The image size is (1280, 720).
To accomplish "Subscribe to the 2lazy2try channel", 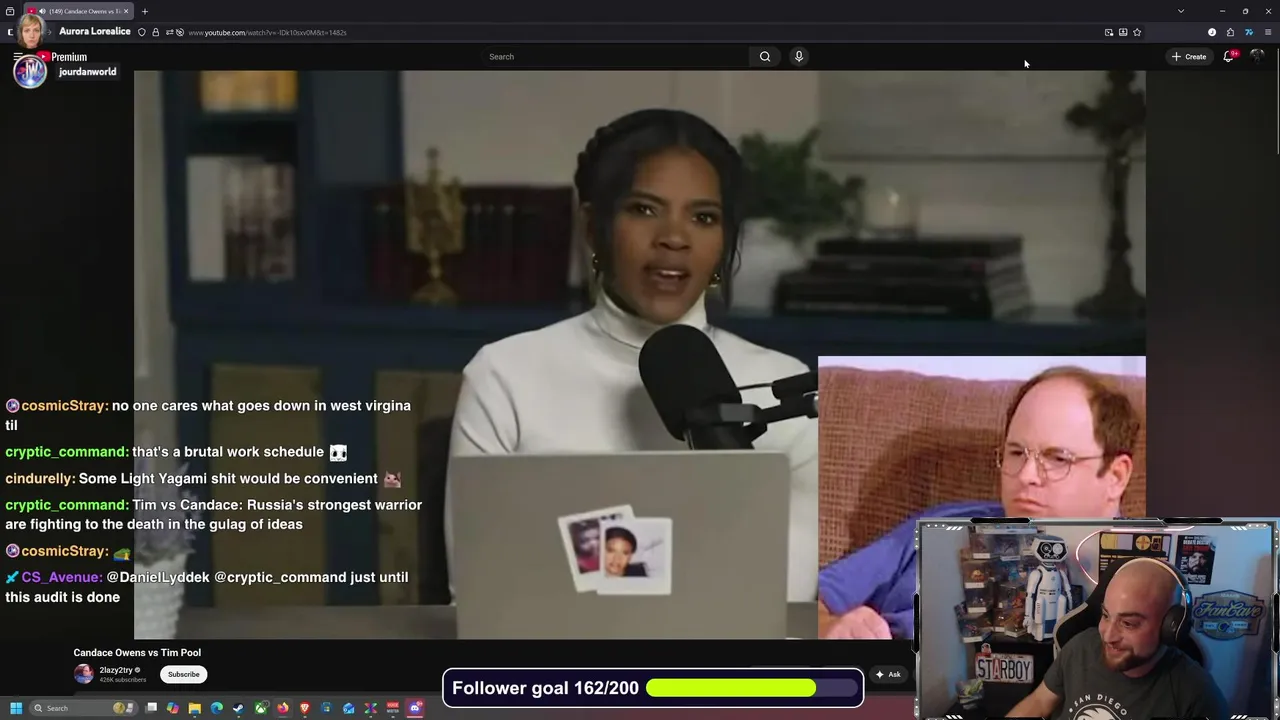I will tap(184, 674).
